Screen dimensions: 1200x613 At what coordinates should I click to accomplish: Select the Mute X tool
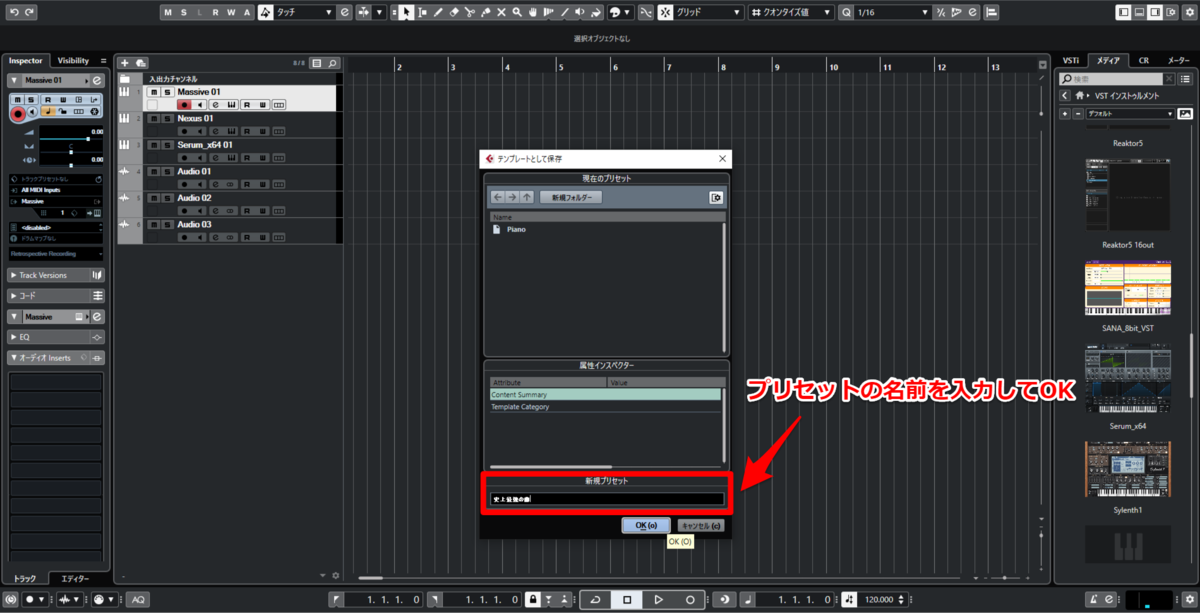502,12
